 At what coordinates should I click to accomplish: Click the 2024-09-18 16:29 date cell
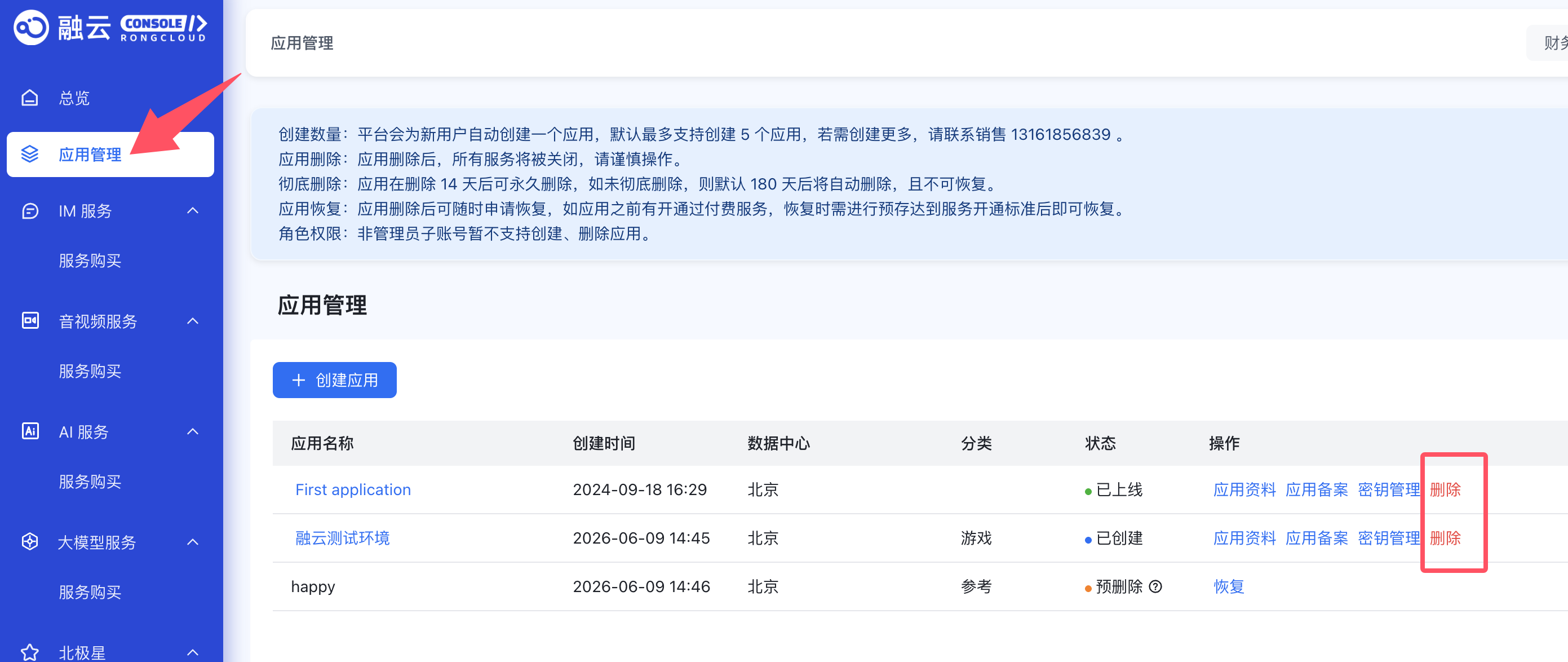640,489
